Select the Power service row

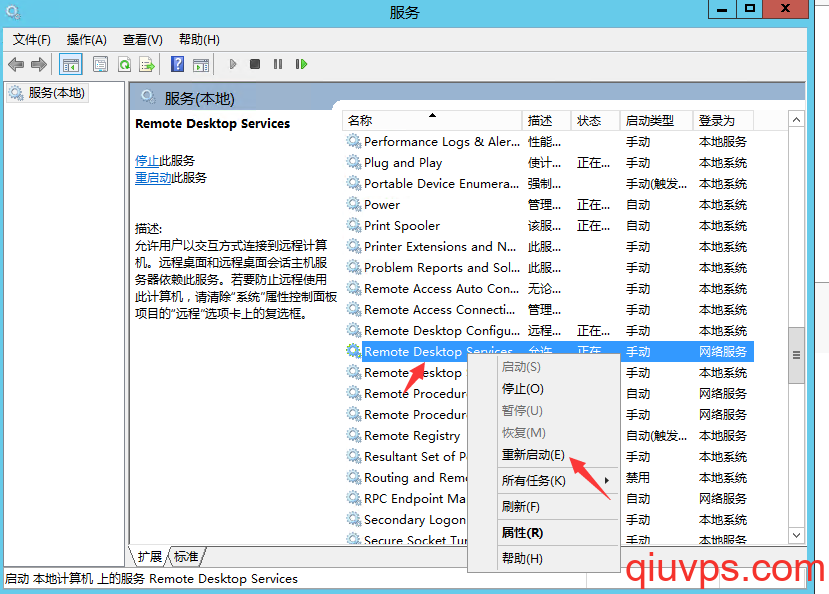pos(548,204)
